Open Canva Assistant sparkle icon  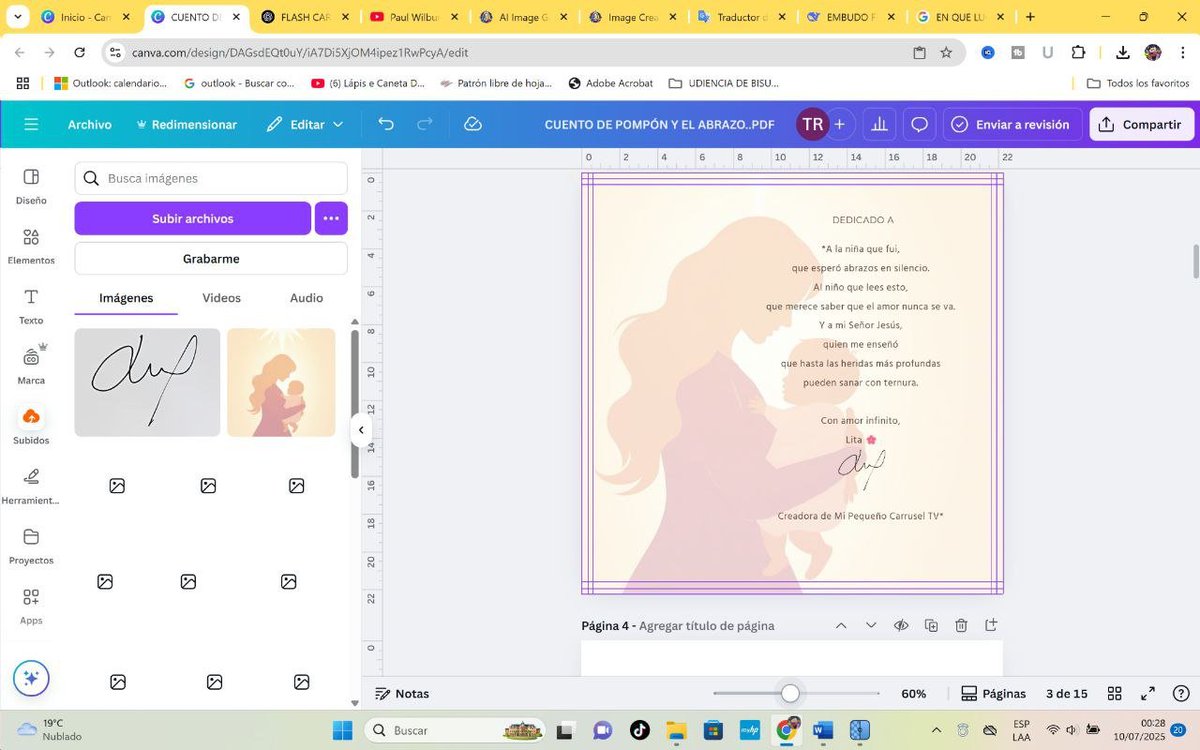click(31, 678)
